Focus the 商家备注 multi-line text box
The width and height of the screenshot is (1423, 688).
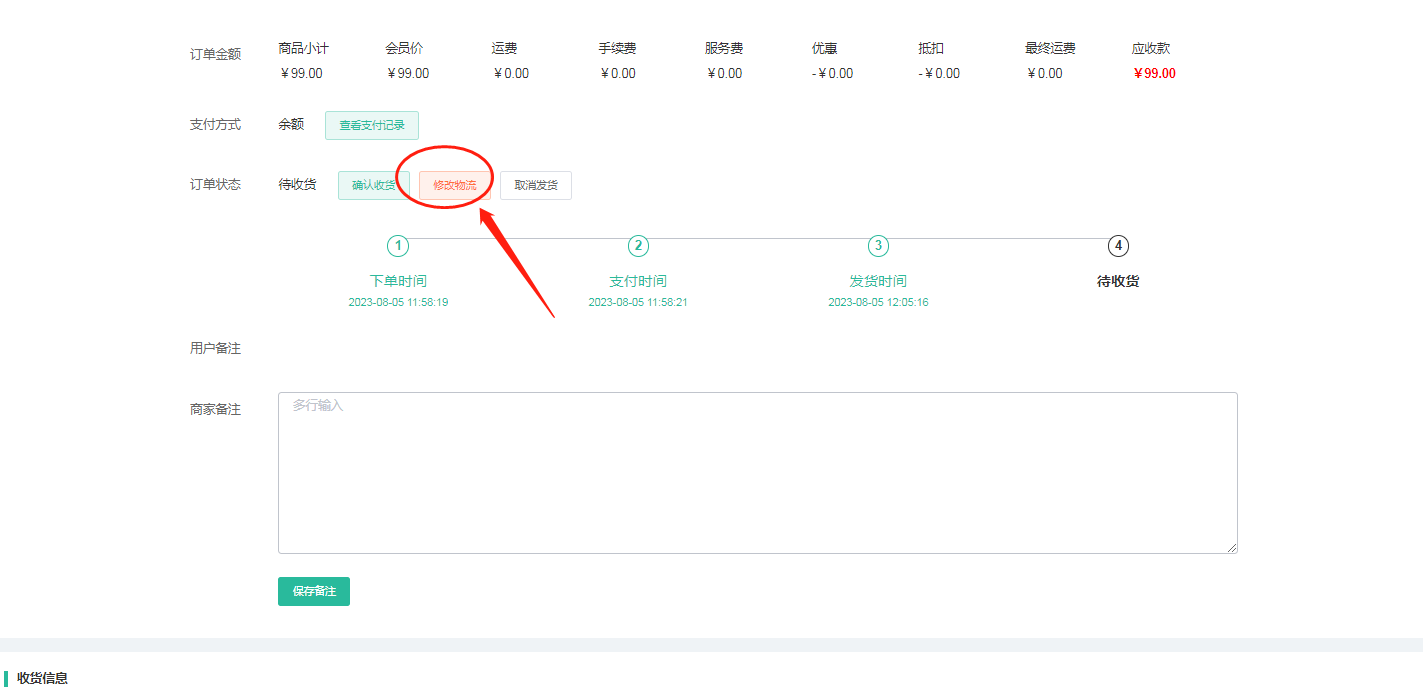click(x=757, y=472)
